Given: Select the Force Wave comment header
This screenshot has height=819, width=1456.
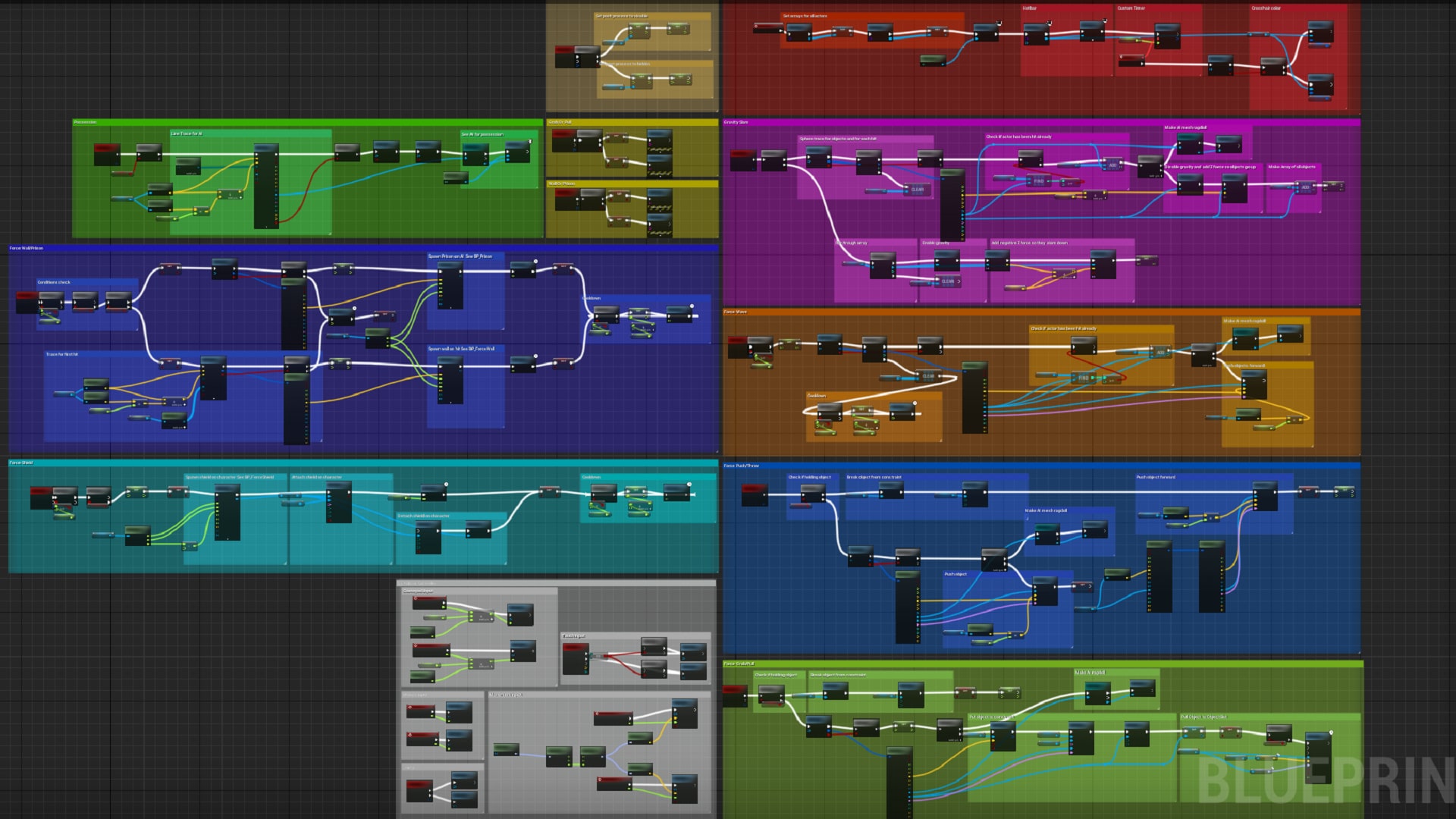Looking at the screenshot, I should point(735,312).
